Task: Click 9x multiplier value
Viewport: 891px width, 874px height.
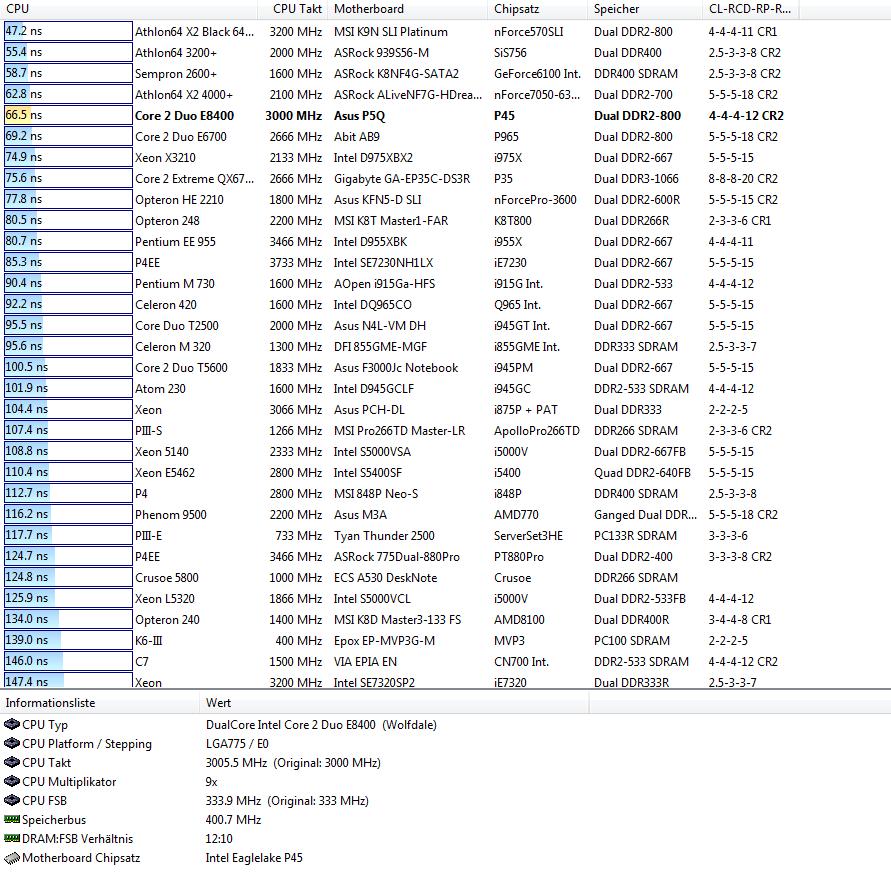Action: (211, 782)
